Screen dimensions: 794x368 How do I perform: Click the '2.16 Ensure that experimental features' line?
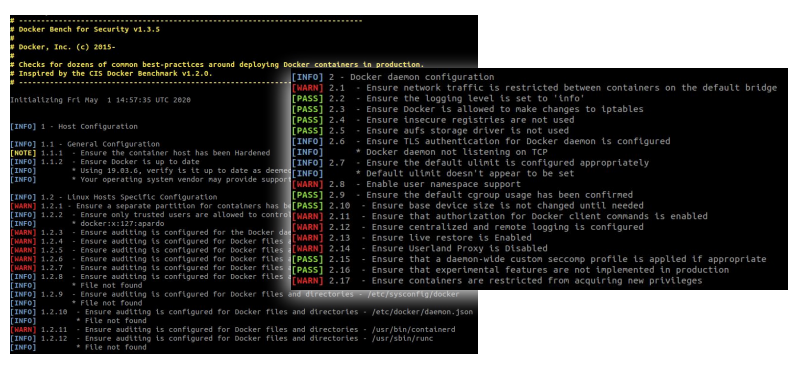point(510,270)
